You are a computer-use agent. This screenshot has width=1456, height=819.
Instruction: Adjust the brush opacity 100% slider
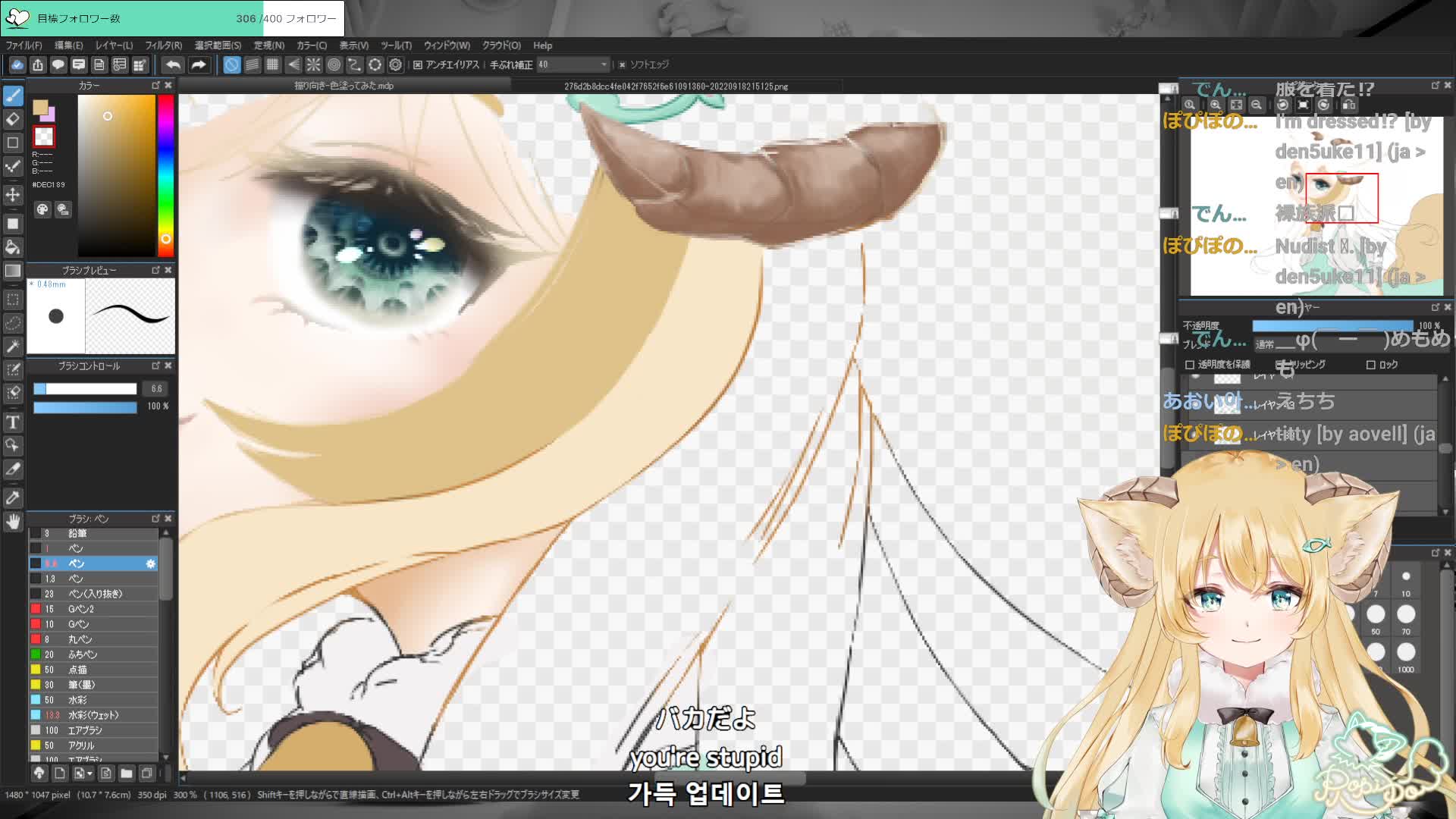[x=85, y=407]
